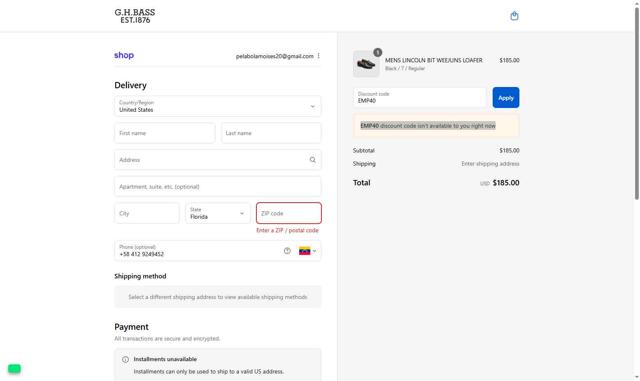
Task: Click the Apartment, suite optional field
Action: 218,187
